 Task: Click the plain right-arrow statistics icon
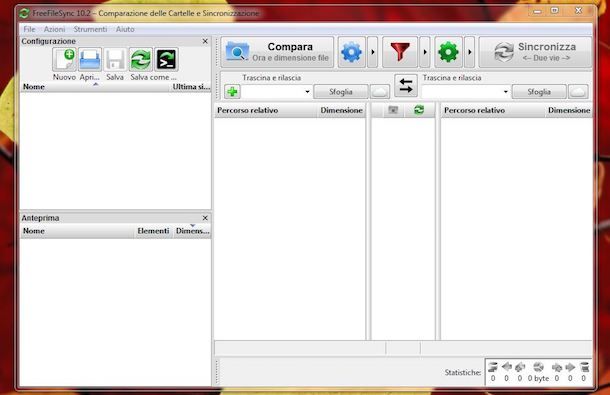pyautogui.click(x=570, y=367)
